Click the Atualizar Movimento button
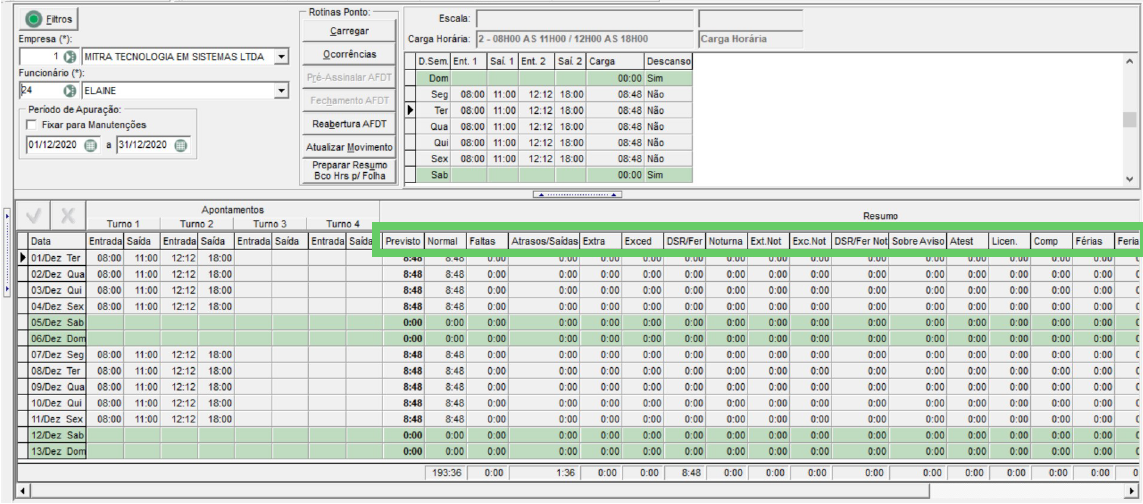The width and height of the screenshot is (1143, 504). pyautogui.click(x=349, y=147)
